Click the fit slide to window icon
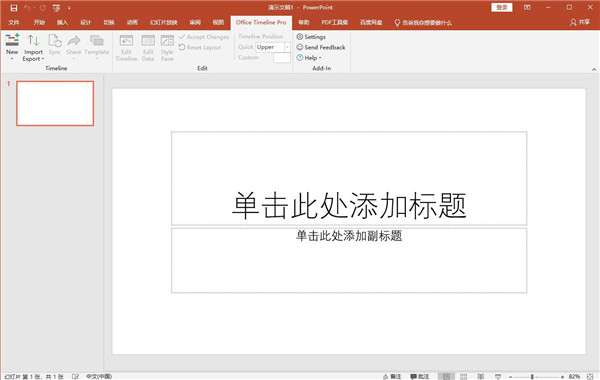This screenshot has height=380, width=600. point(590,377)
